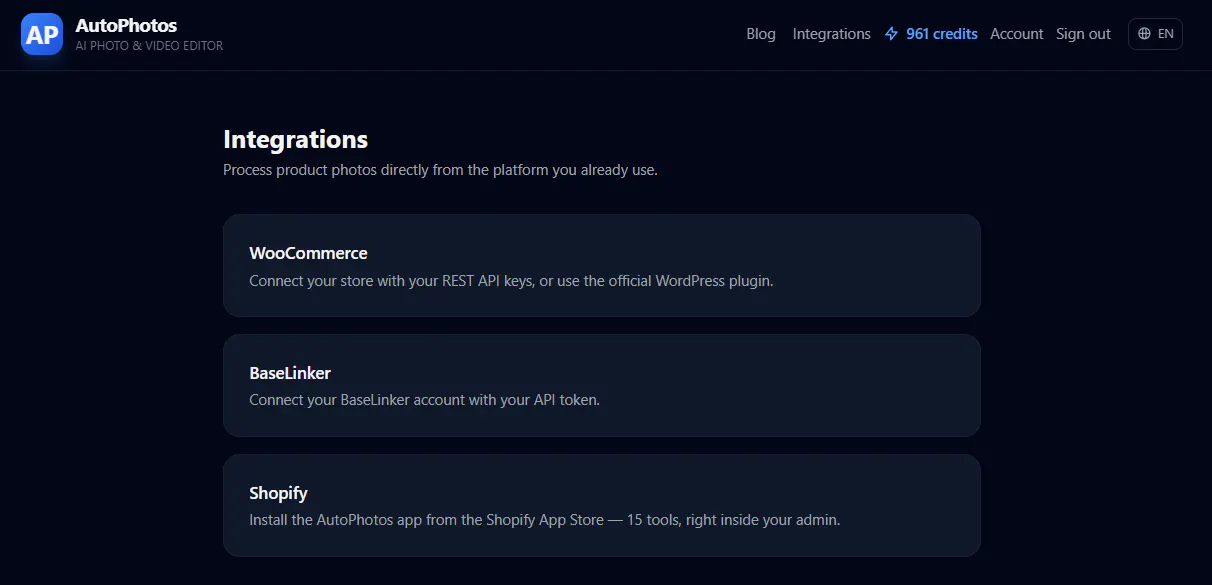Image resolution: width=1212 pixels, height=585 pixels.
Task: Click 'Process product photos directly' subtitle text
Action: (440, 170)
